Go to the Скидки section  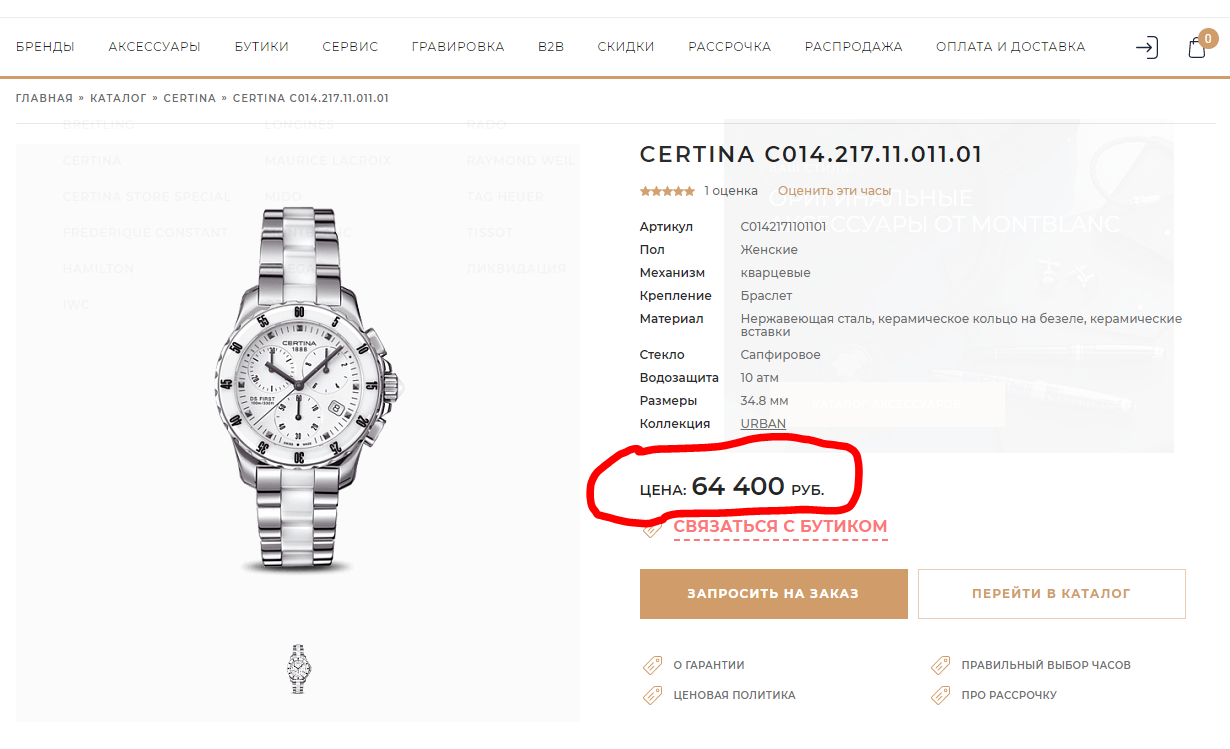626,47
